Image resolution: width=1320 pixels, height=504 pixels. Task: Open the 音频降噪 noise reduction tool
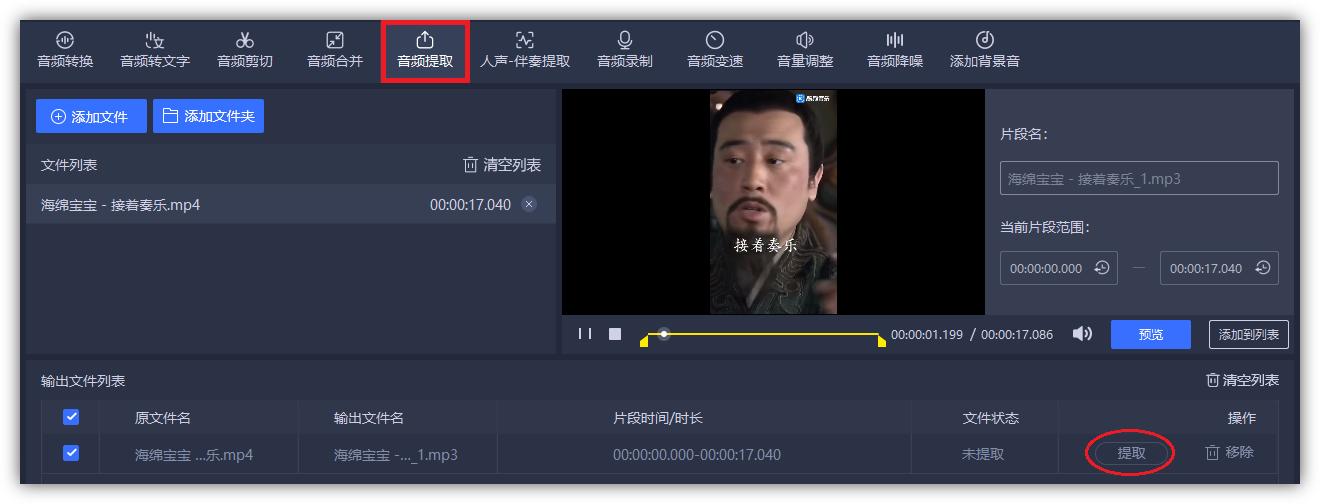tap(895, 50)
